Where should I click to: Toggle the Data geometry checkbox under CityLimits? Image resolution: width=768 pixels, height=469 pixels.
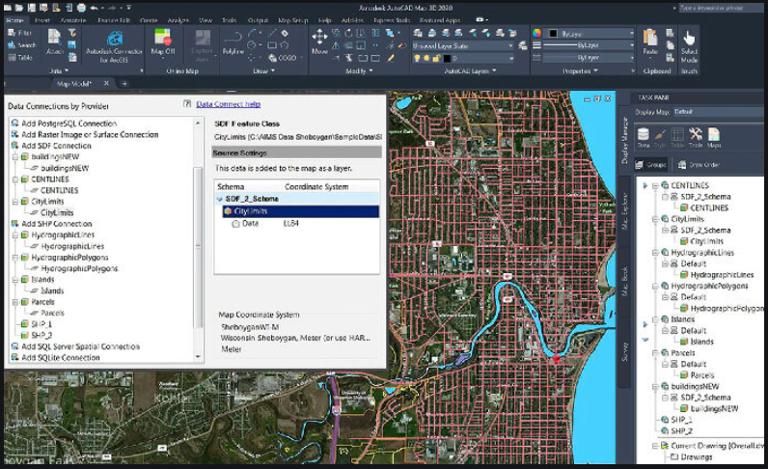pyautogui.click(x=236, y=223)
